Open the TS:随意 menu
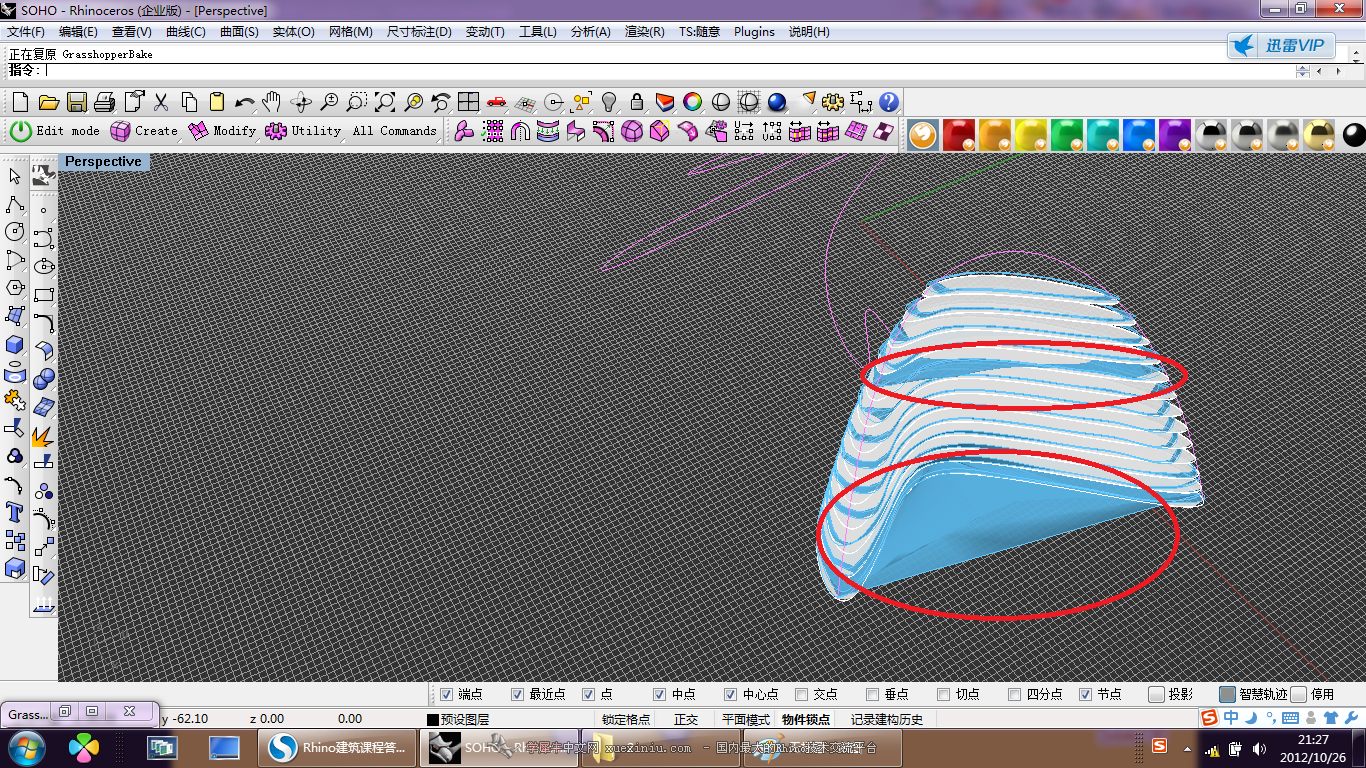This screenshot has height=768, width=1366. click(x=699, y=32)
